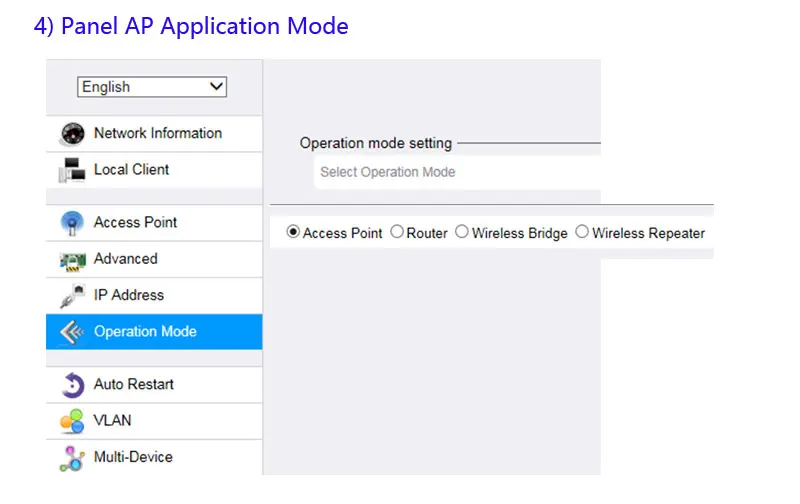This screenshot has height=504, width=800.
Task: Click the IP Address cable icon
Action: click(72, 296)
